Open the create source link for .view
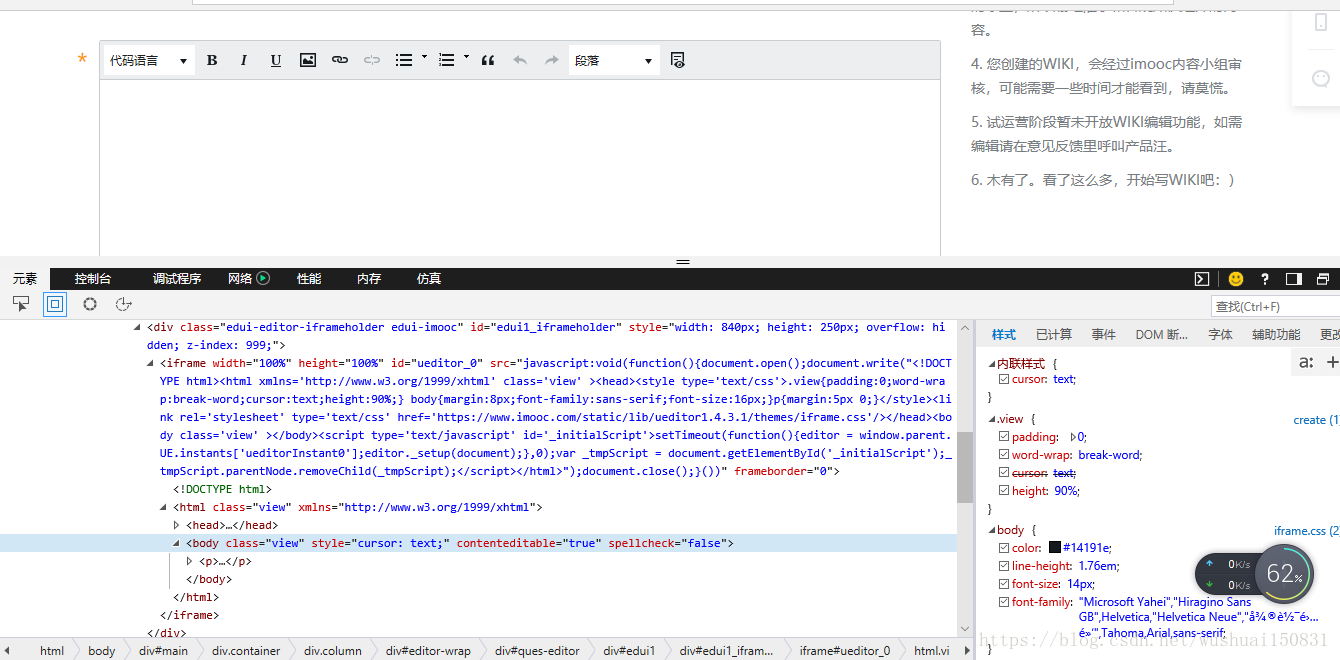The width and height of the screenshot is (1340, 660). coord(1315,420)
